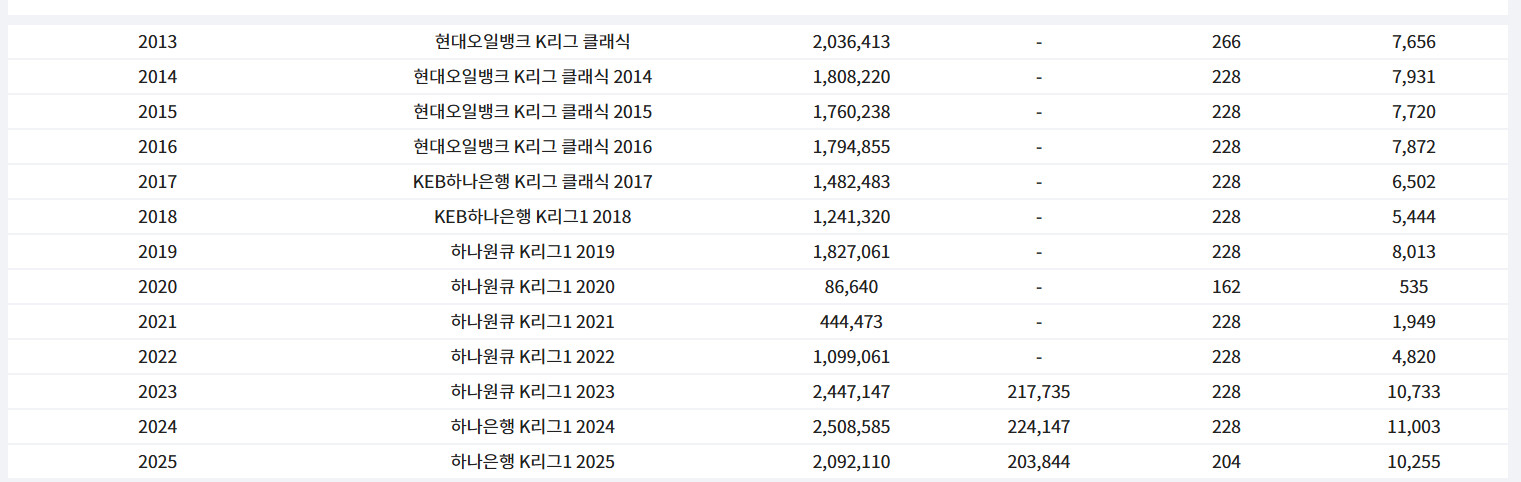1521x482 pixels.
Task: Select average attendance 7,656
Action: click(x=1413, y=42)
